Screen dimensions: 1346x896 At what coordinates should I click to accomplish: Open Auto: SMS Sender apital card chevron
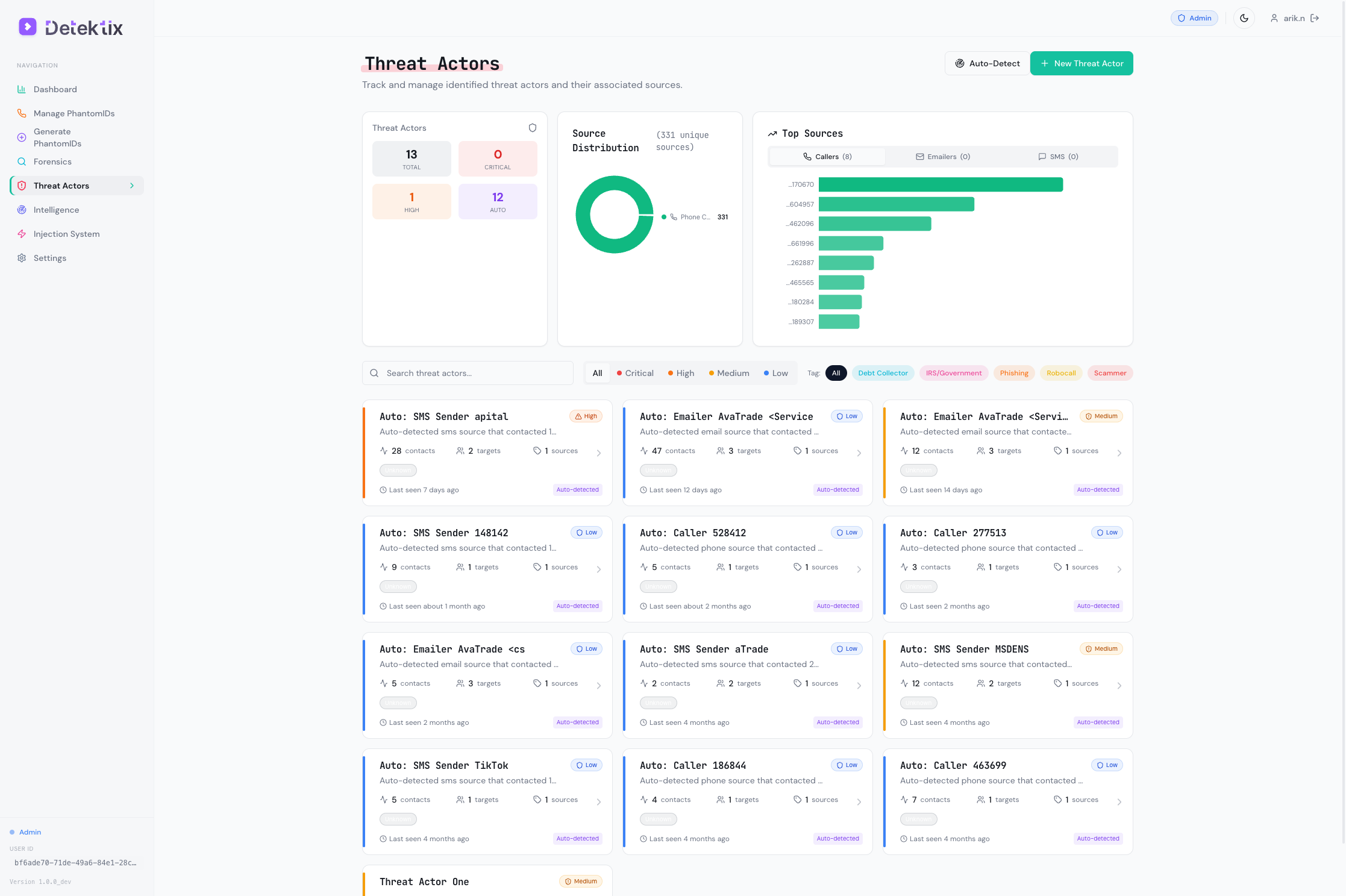click(x=598, y=453)
